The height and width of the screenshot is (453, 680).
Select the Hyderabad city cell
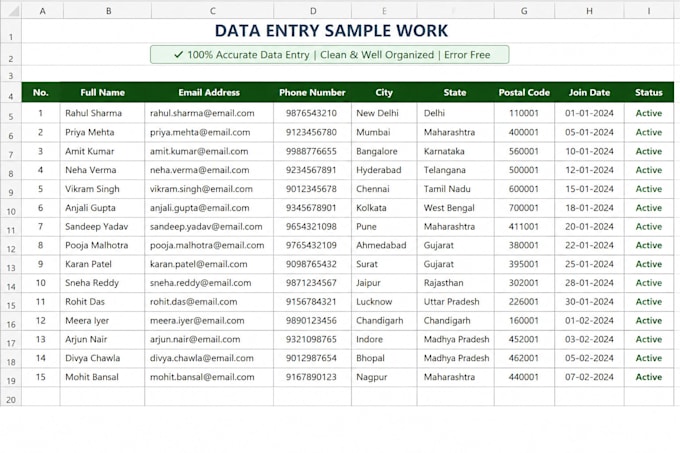(384, 170)
